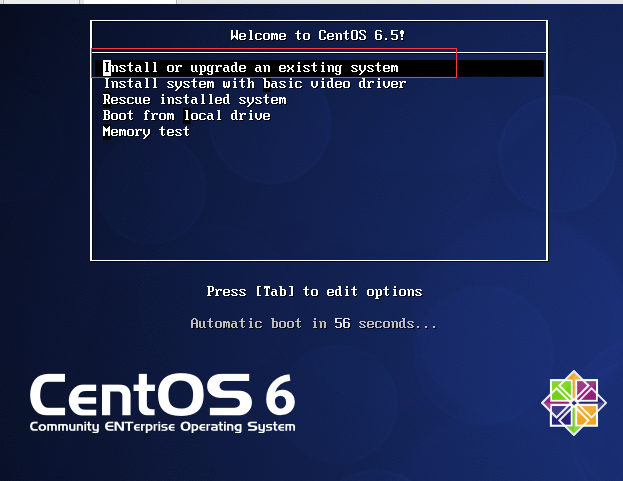Image resolution: width=623 pixels, height=481 pixels.
Task: Click the colorful CentOS pinwheel emblem
Action: (574, 403)
